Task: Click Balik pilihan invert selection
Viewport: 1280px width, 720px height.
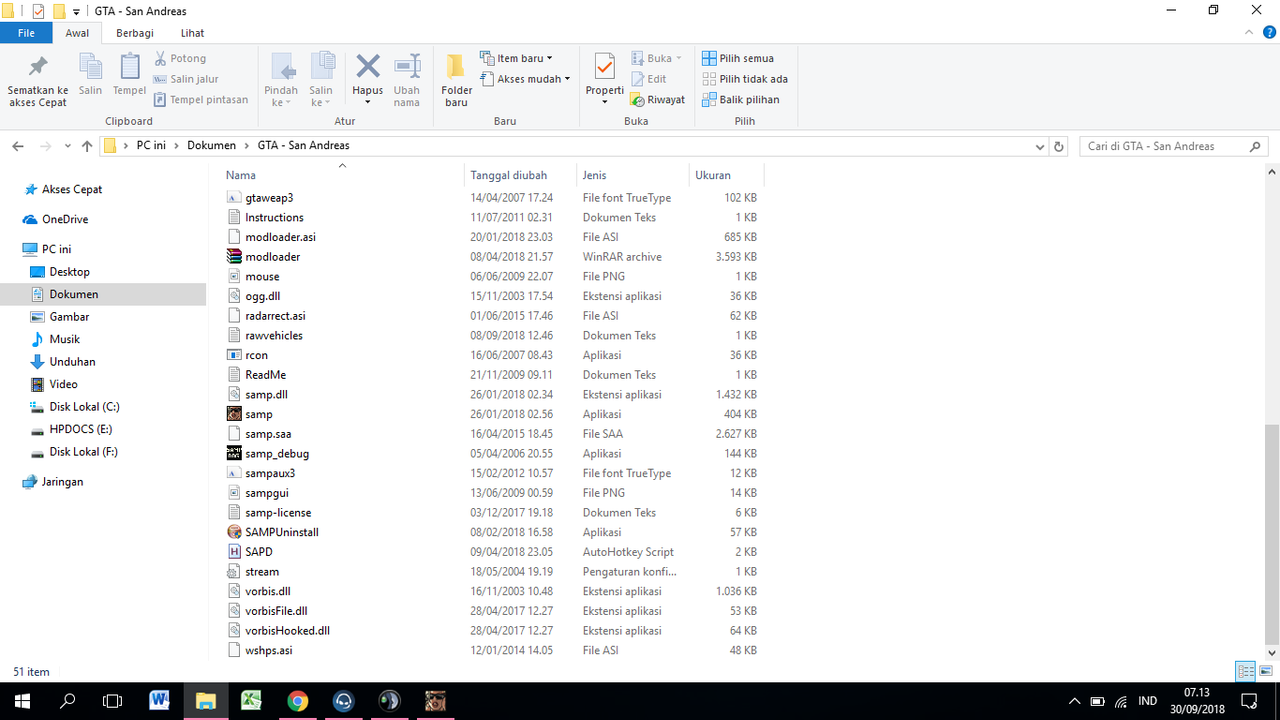Action: pyautogui.click(x=741, y=99)
